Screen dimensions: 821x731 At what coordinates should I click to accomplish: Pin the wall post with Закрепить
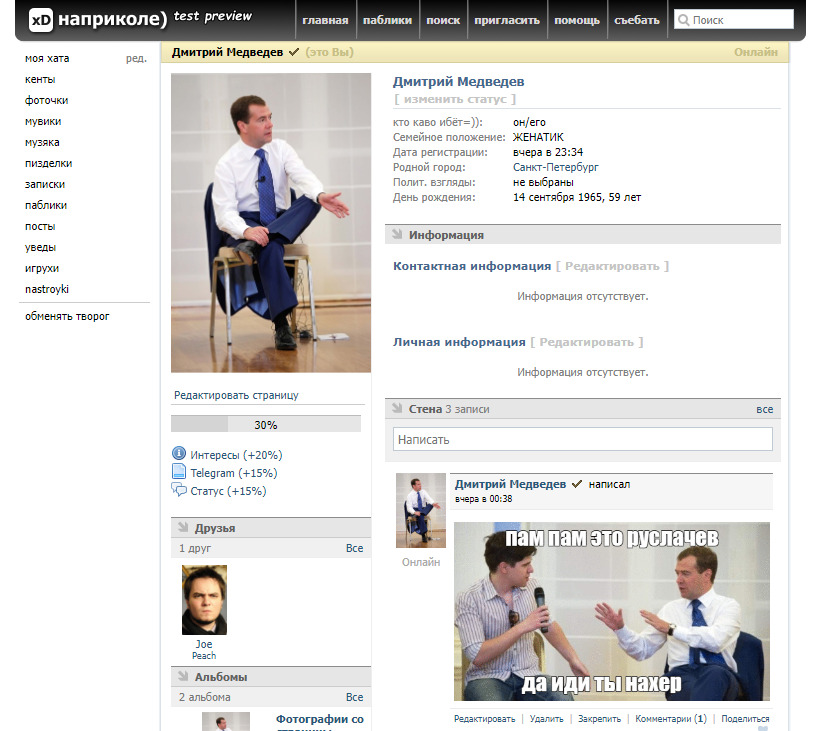point(599,718)
